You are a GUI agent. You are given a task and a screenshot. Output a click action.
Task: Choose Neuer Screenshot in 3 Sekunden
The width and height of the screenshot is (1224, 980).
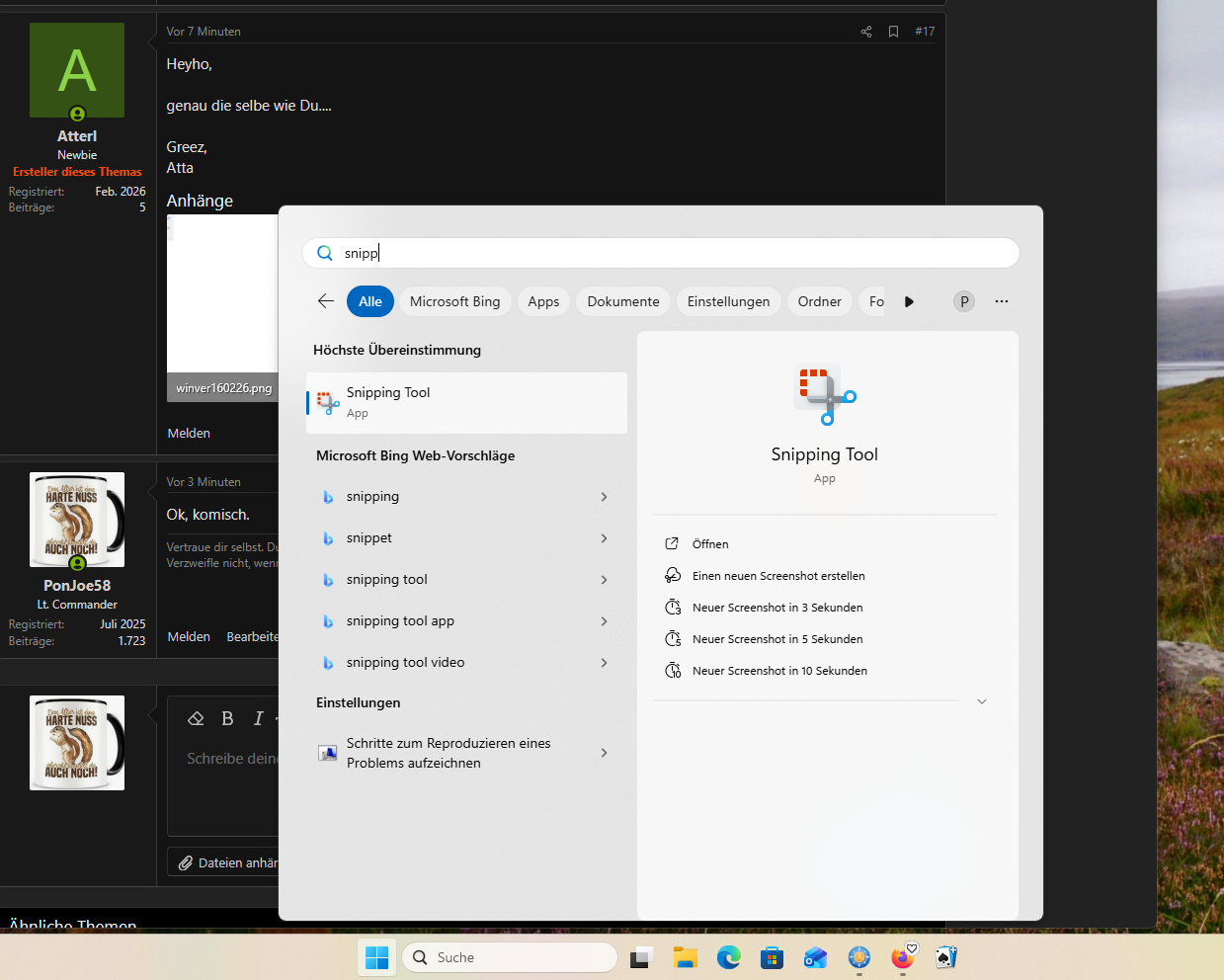point(777,608)
